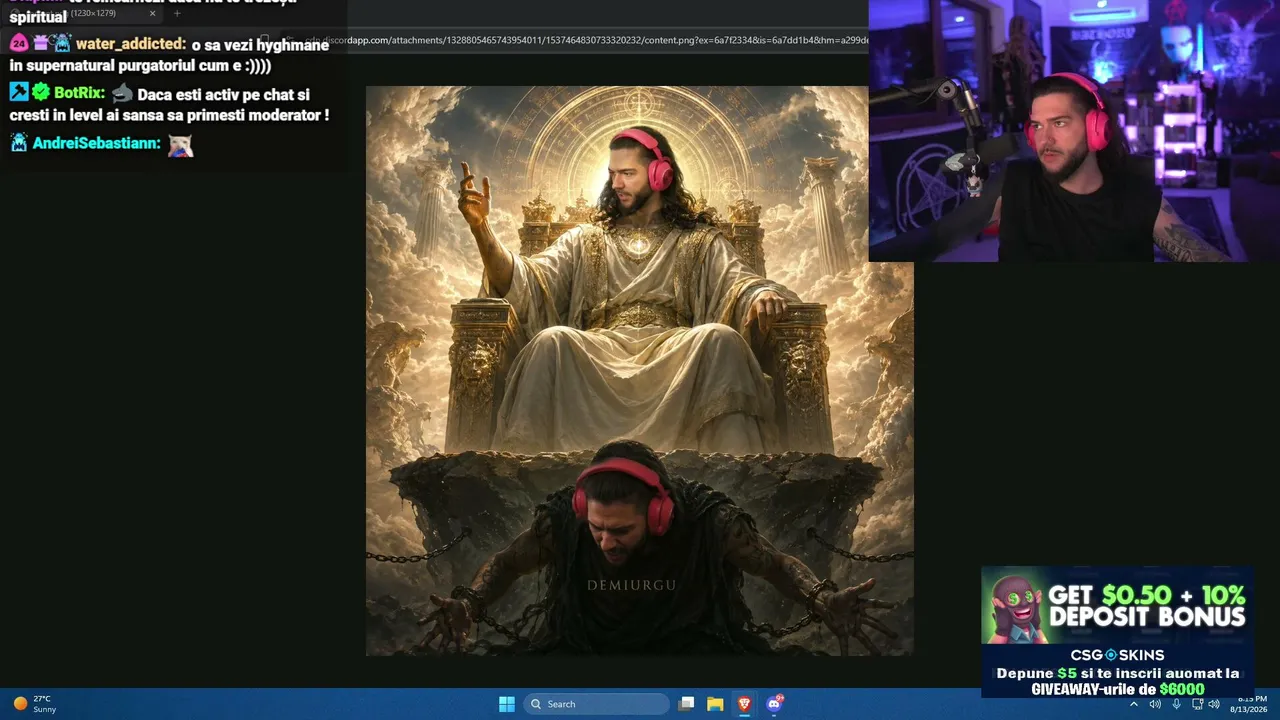The height and width of the screenshot is (720, 1280).
Task: Show hidden system tray icons
Action: coord(1134,704)
